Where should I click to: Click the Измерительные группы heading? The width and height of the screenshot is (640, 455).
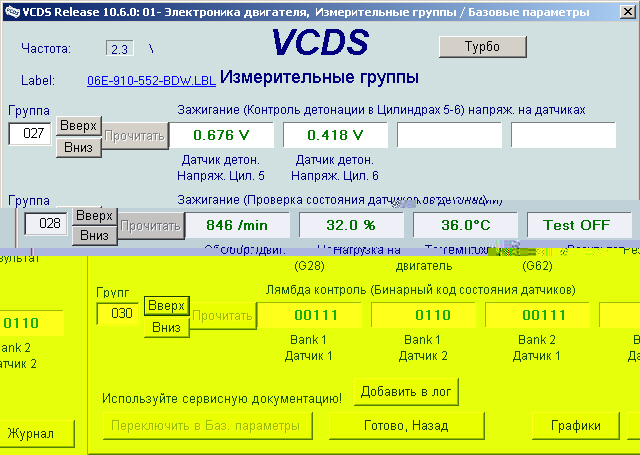320,77
